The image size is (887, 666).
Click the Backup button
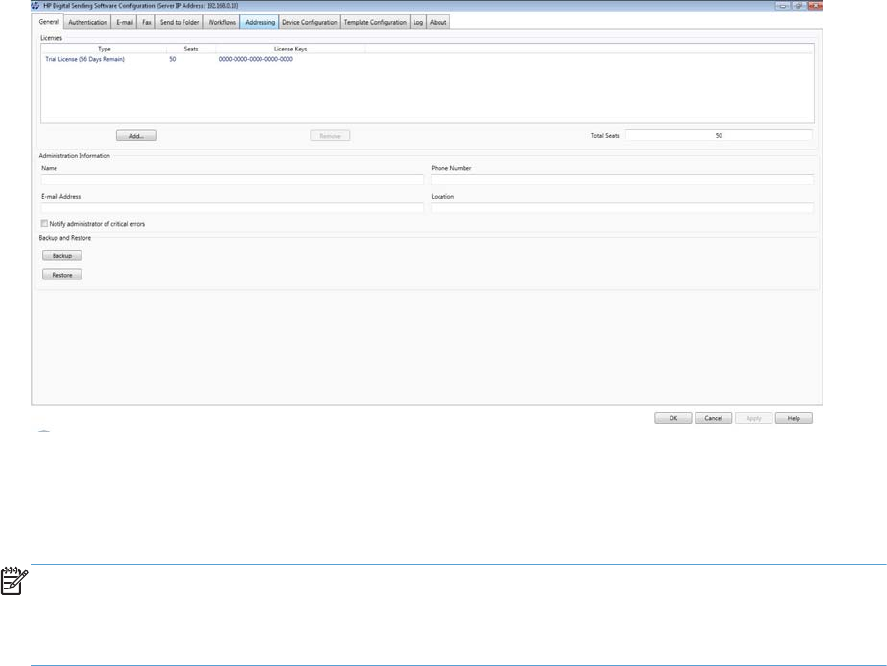(62, 256)
